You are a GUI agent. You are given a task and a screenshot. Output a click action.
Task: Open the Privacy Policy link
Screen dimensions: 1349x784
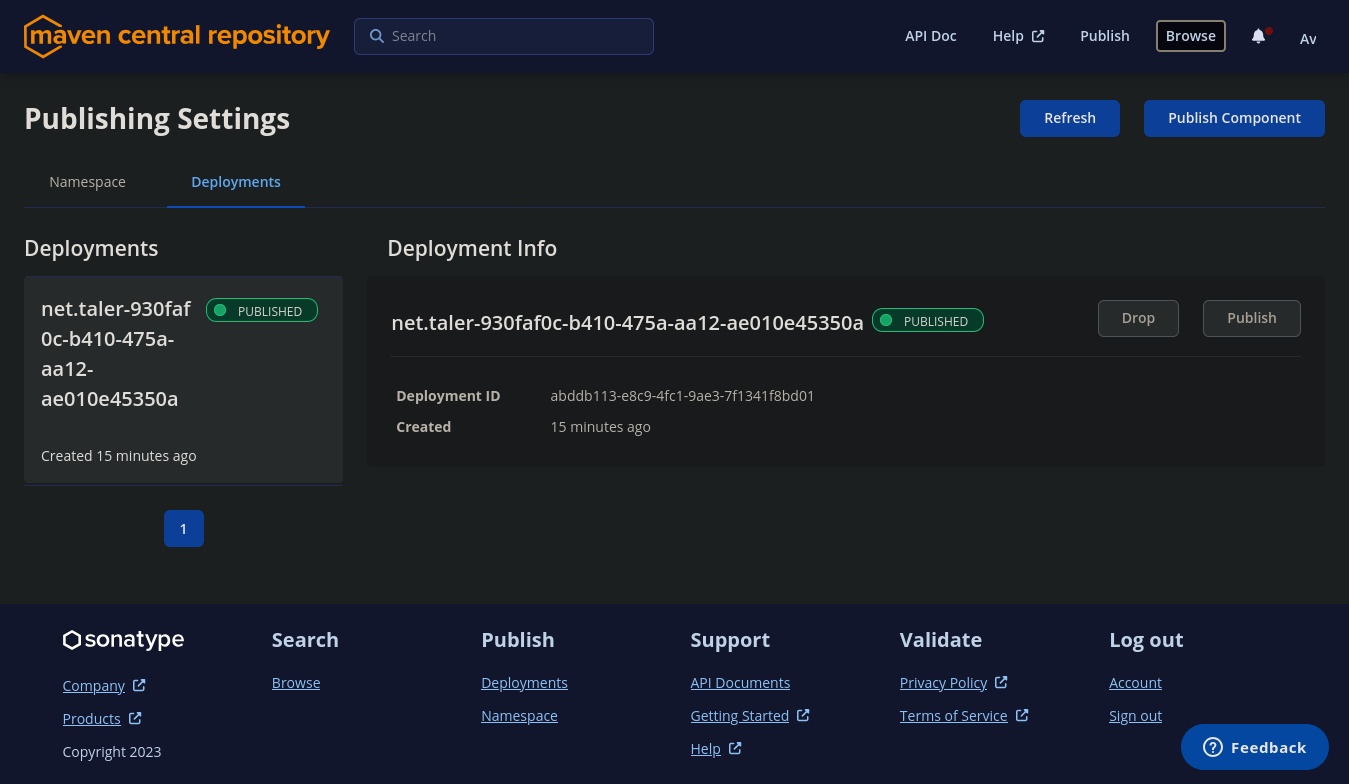click(943, 683)
